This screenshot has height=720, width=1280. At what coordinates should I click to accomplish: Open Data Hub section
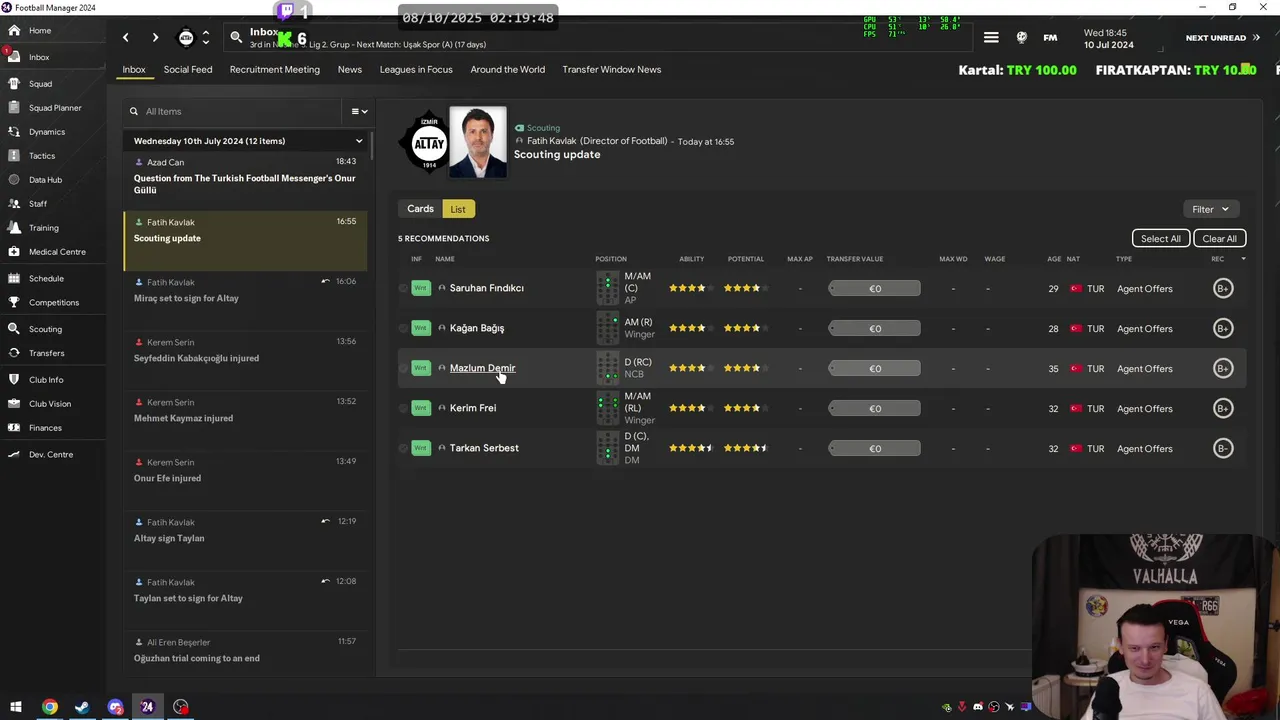(x=45, y=180)
